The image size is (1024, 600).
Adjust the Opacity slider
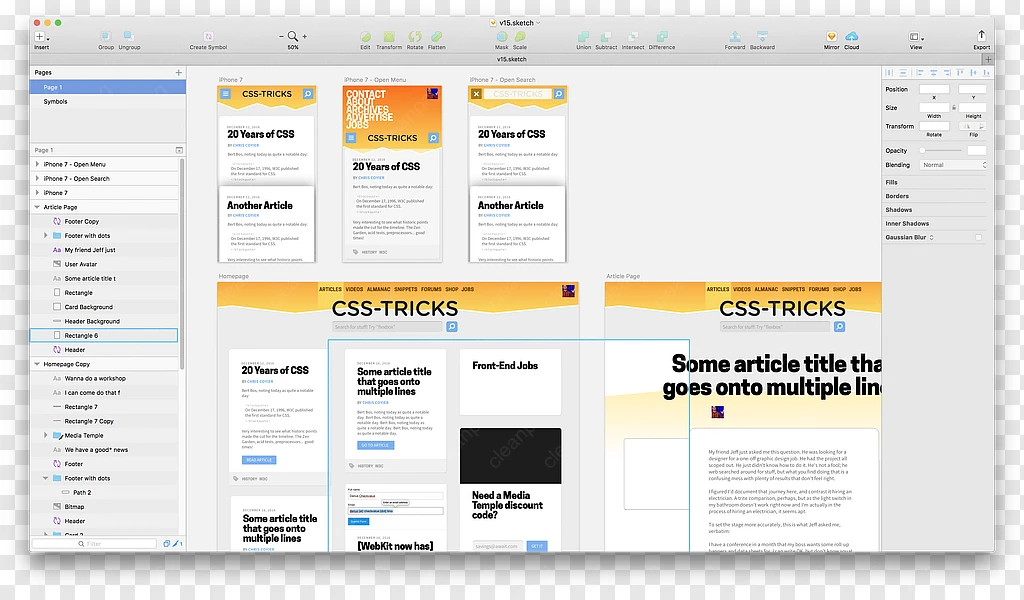940,151
